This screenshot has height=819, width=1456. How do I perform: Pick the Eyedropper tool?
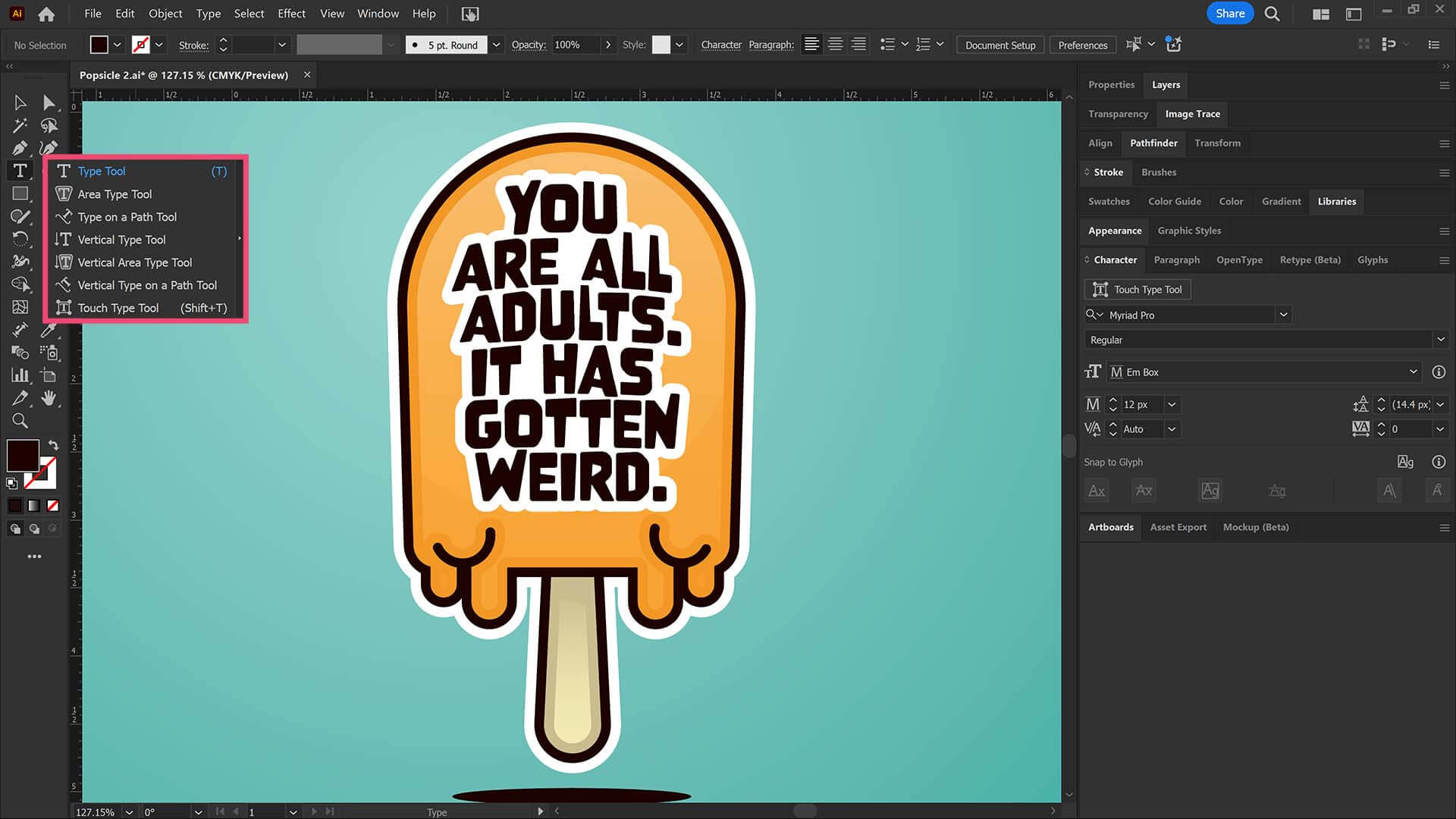[x=49, y=330]
